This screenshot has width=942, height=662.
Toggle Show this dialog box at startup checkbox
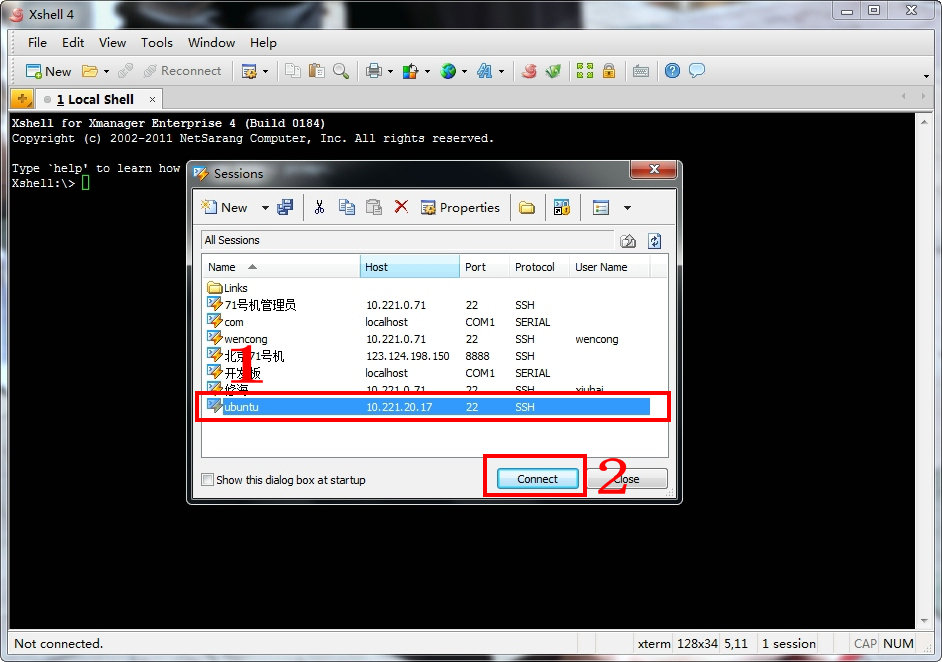coord(208,479)
